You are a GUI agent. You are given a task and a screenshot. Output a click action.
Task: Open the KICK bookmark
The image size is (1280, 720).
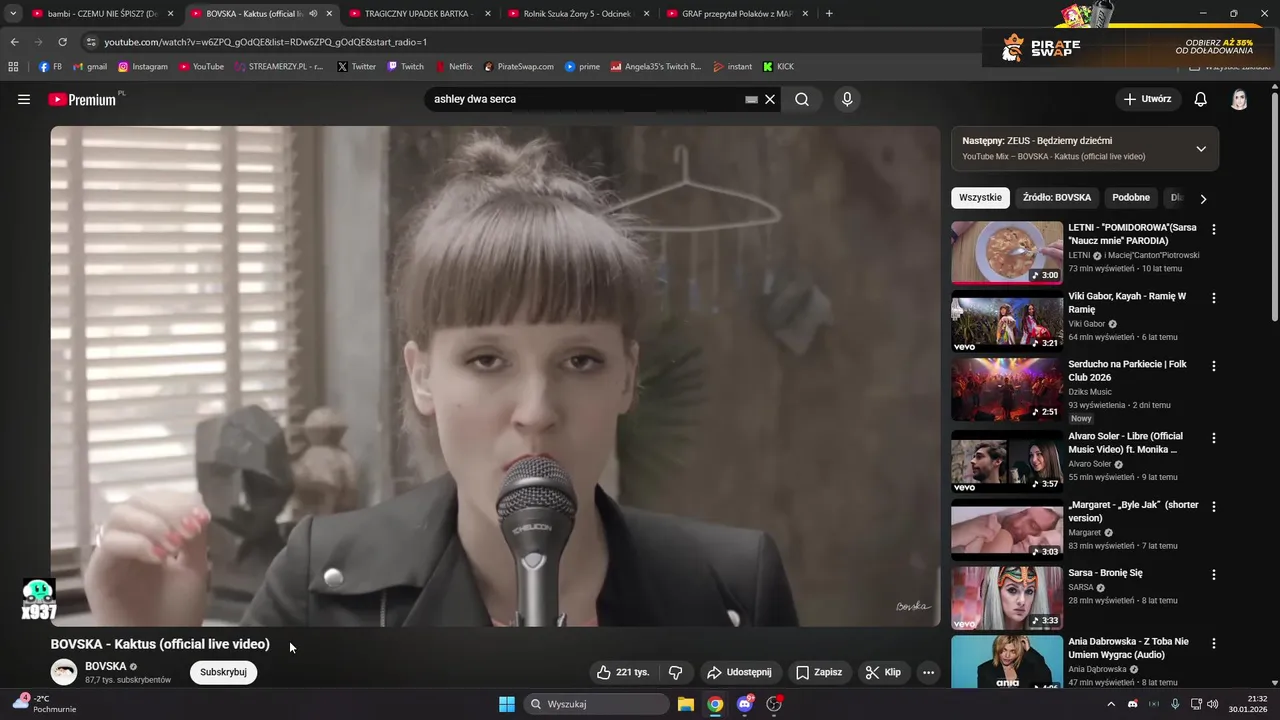[x=778, y=67]
